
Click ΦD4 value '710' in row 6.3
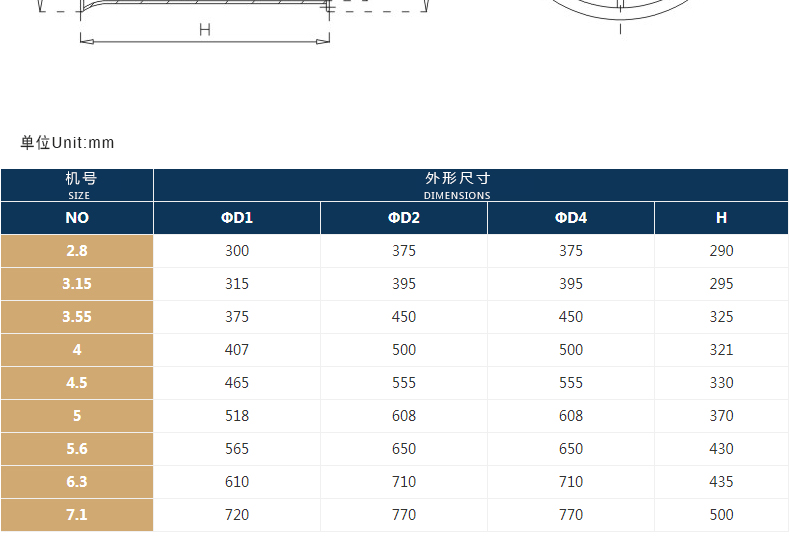pos(571,482)
